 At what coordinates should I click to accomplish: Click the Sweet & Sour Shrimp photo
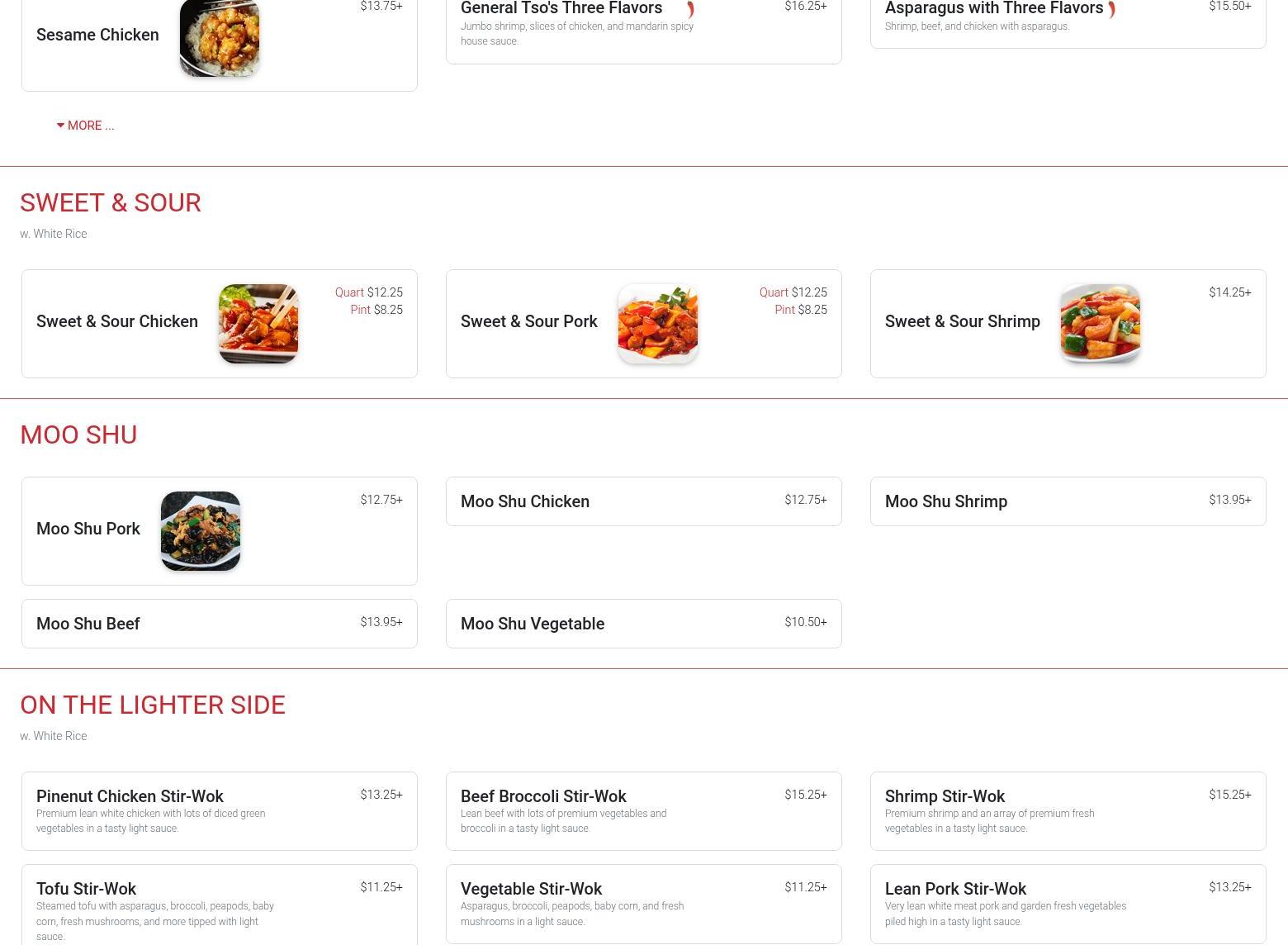pos(1101,324)
